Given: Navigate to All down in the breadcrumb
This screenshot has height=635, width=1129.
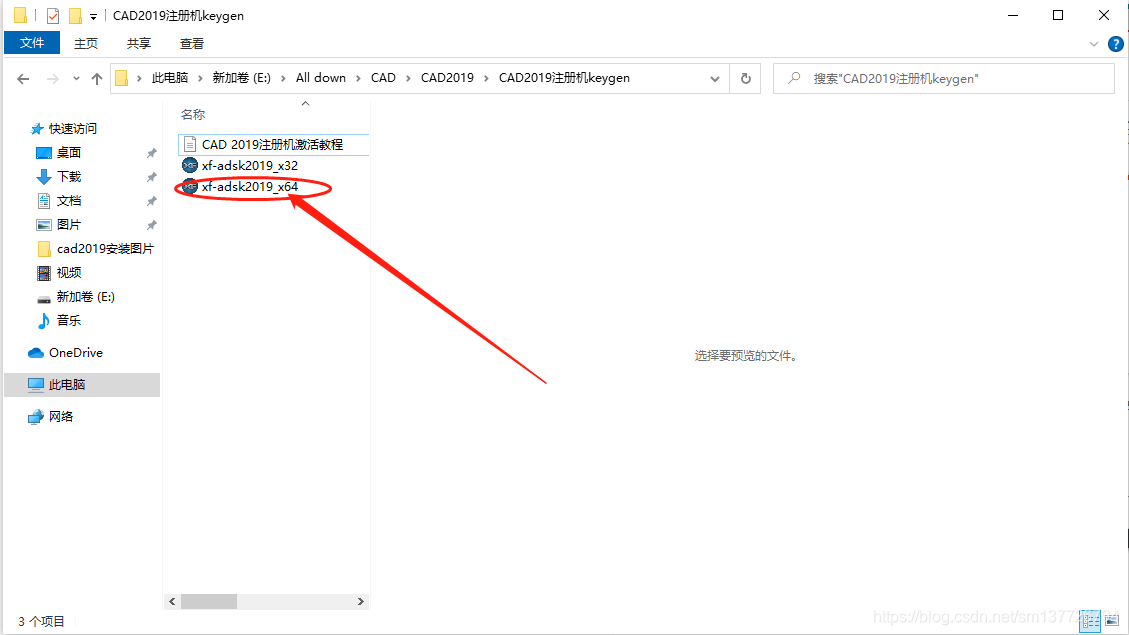Looking at the screenshot, I should (x=320, y=78).
